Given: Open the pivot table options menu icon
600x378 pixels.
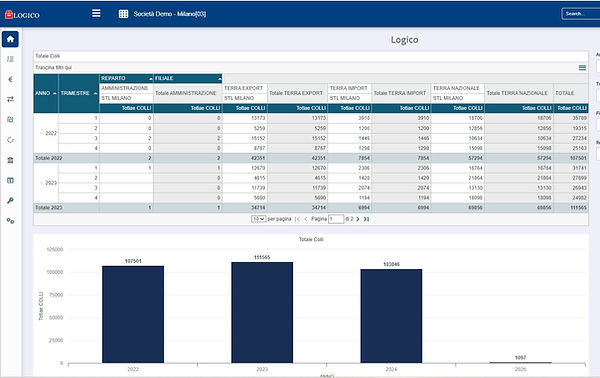Looking at the screenshot, I should (582, 68).
